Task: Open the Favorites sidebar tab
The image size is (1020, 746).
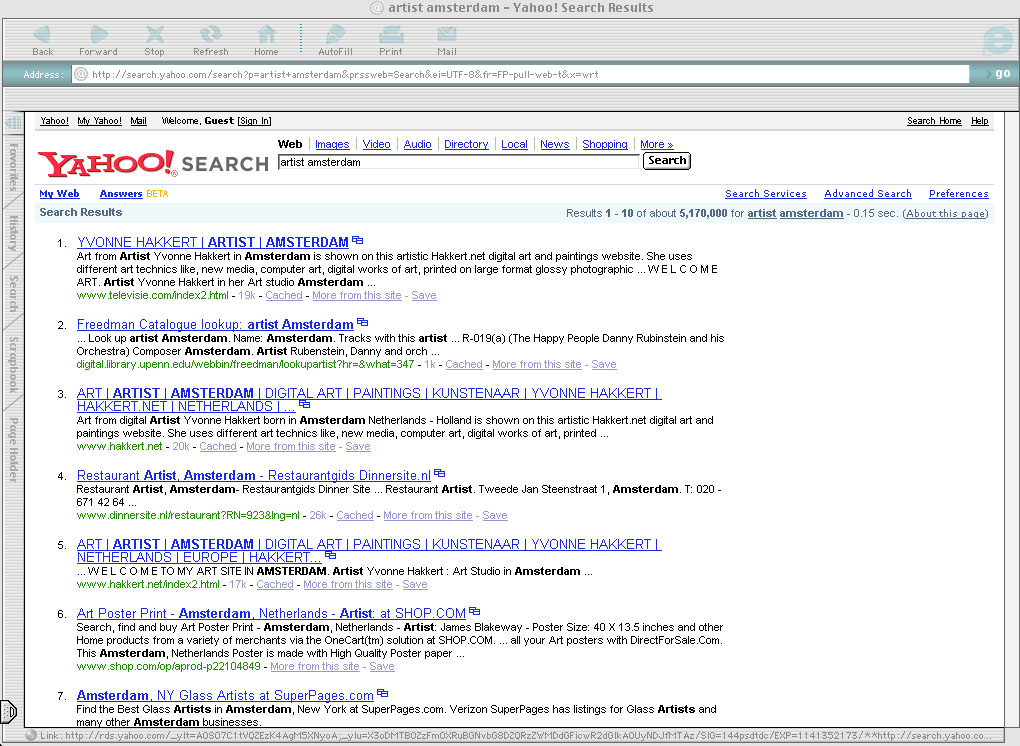Action: [x=12, y=167]
